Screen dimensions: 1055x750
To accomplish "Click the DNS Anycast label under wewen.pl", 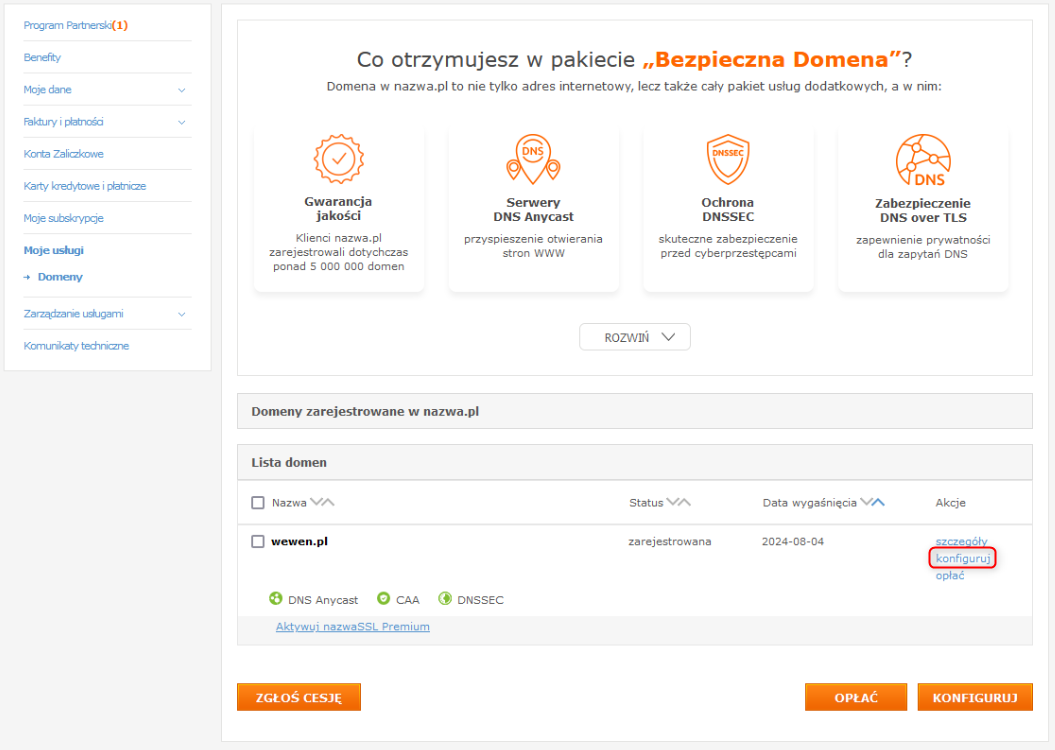I will (x=323, y=600).
